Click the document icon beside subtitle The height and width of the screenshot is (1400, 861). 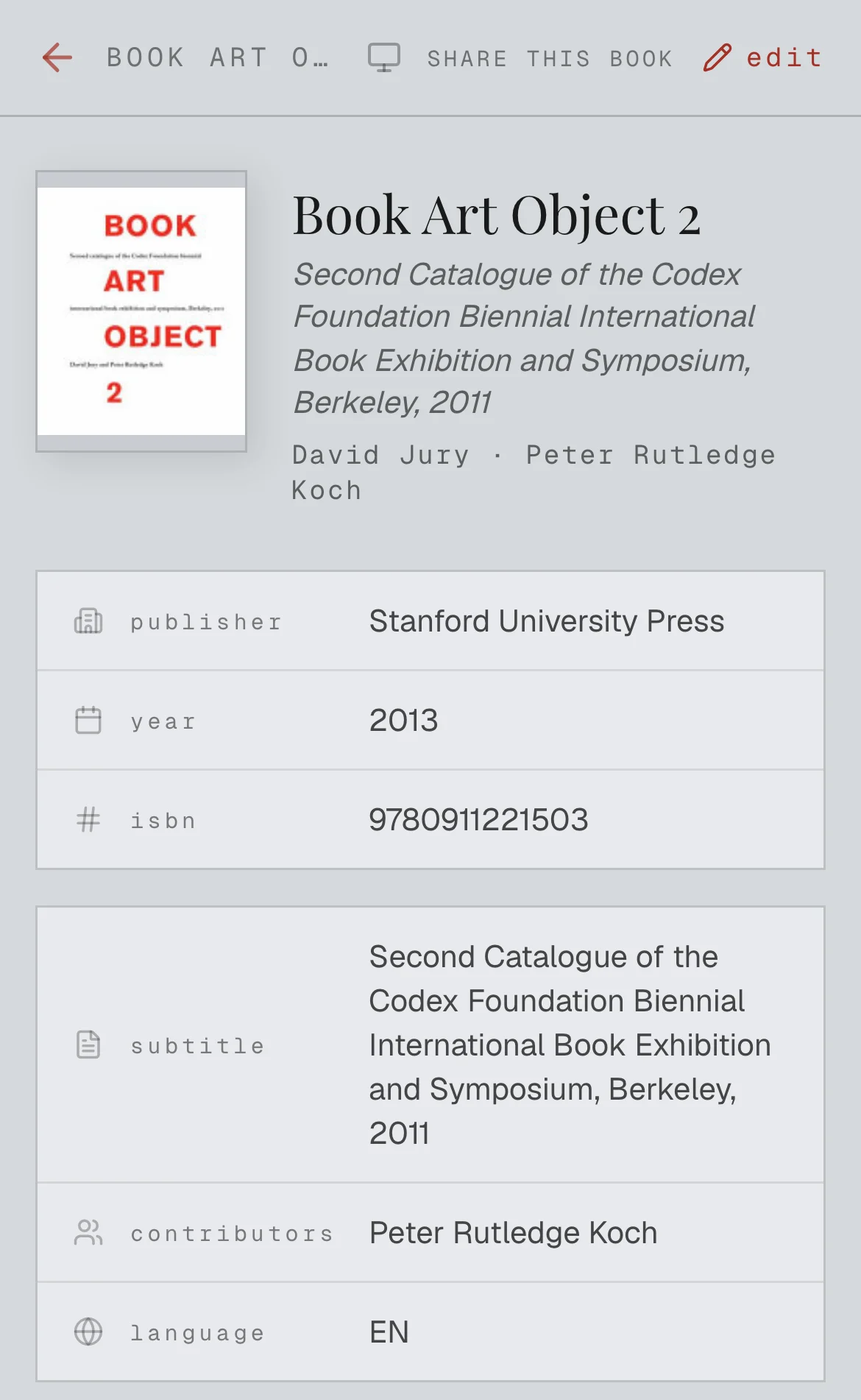point(88,1044)
